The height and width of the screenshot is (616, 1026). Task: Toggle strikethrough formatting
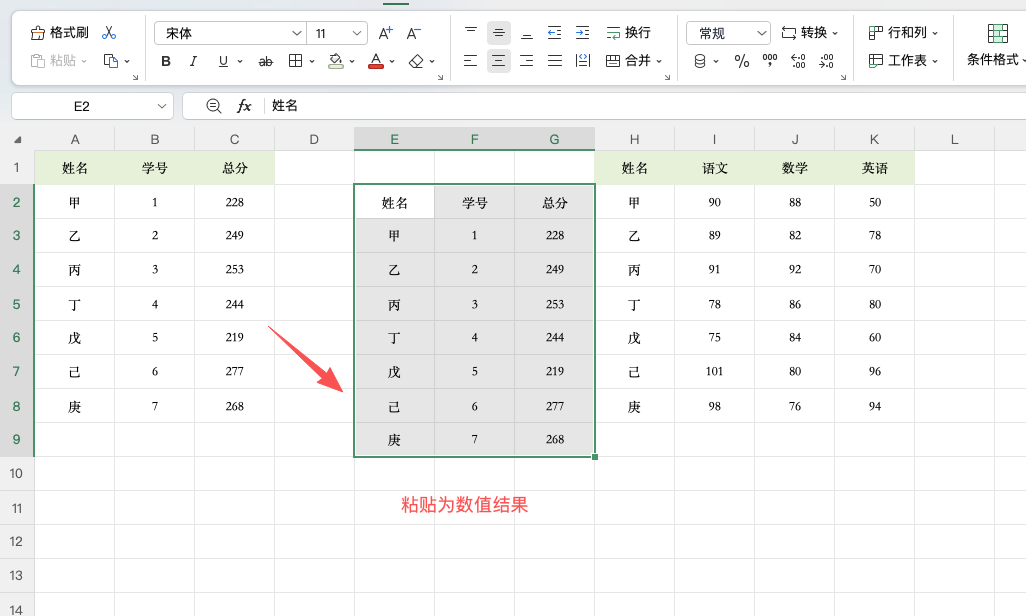pyautogui.click(x=265, y=61)
